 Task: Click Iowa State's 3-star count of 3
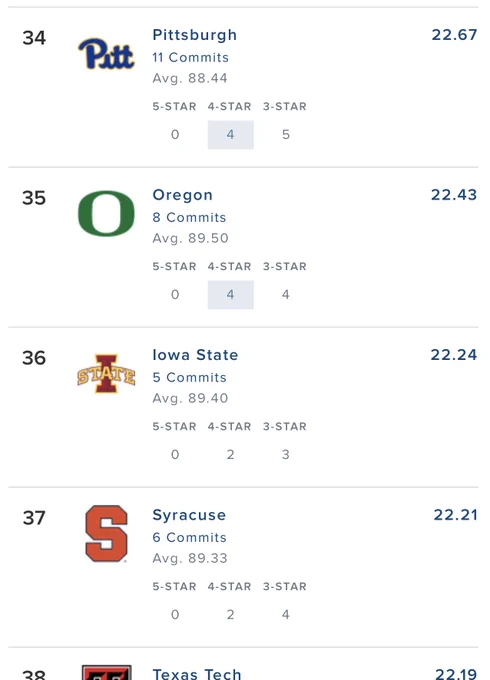click(285, 454)
